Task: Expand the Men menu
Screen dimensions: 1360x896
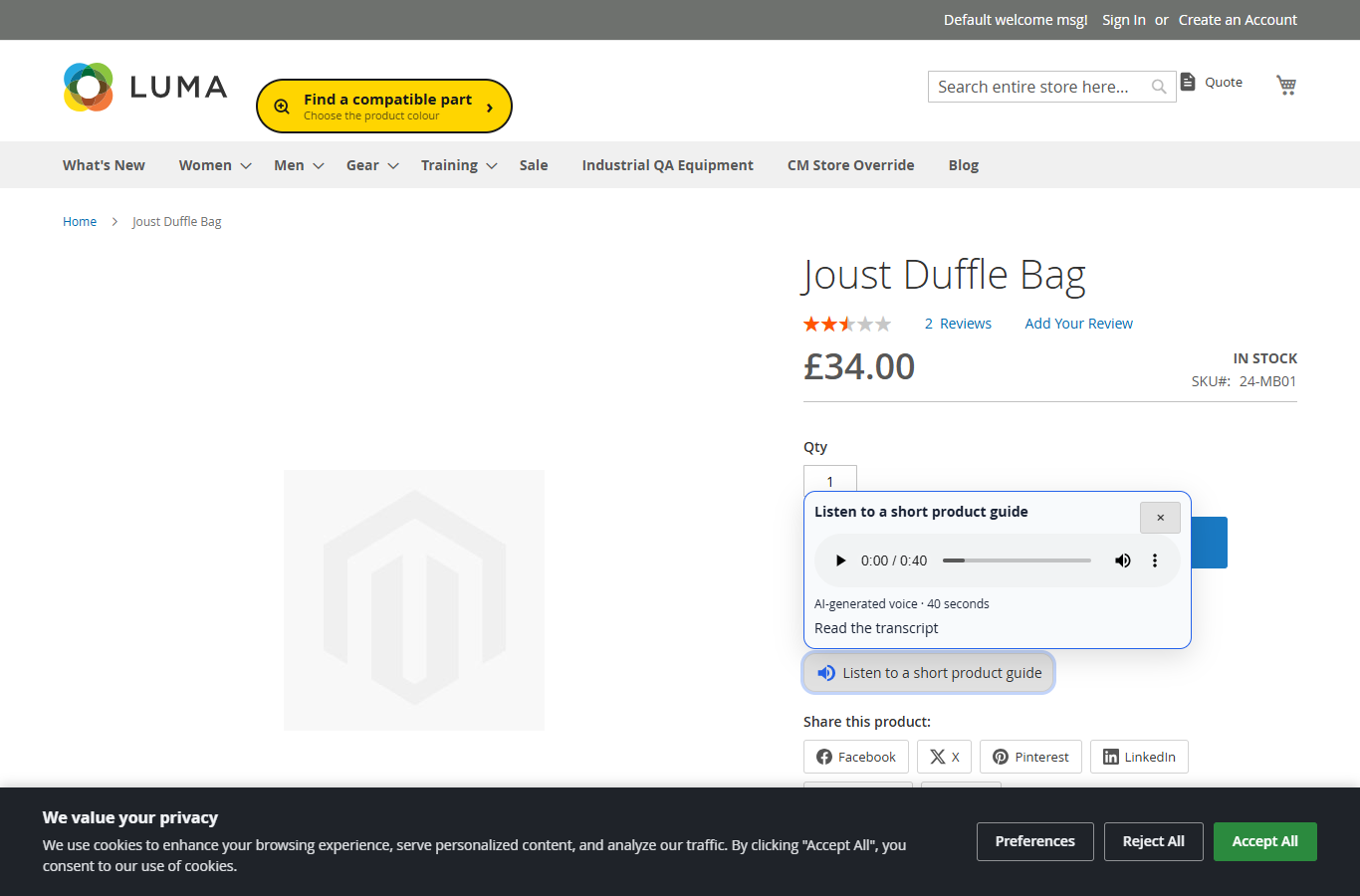Action: (299, 165)
